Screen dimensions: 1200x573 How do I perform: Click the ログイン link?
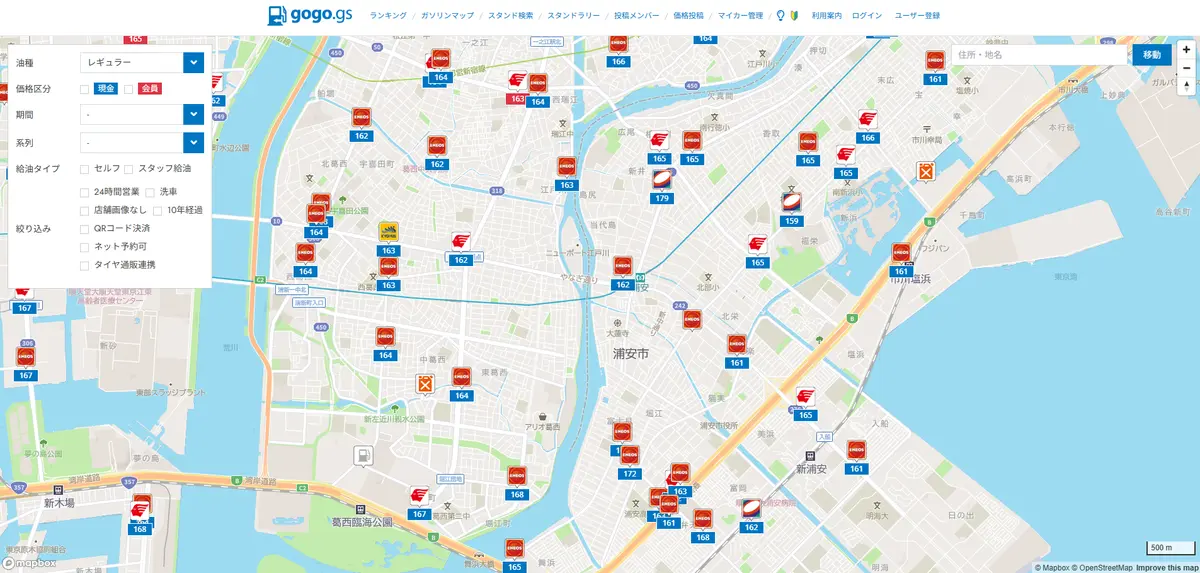(x=867, y=16)
